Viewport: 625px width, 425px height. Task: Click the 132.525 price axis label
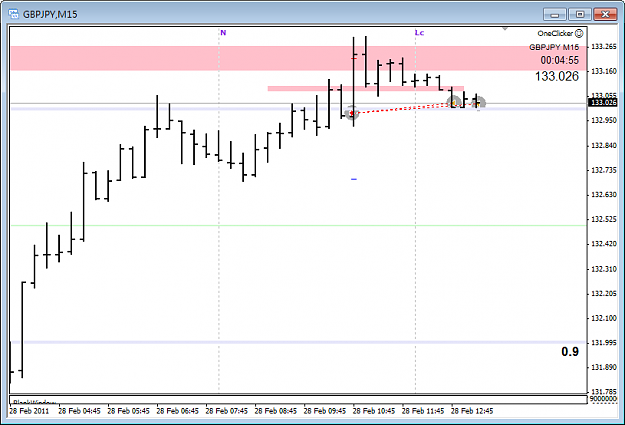point(603,219)
